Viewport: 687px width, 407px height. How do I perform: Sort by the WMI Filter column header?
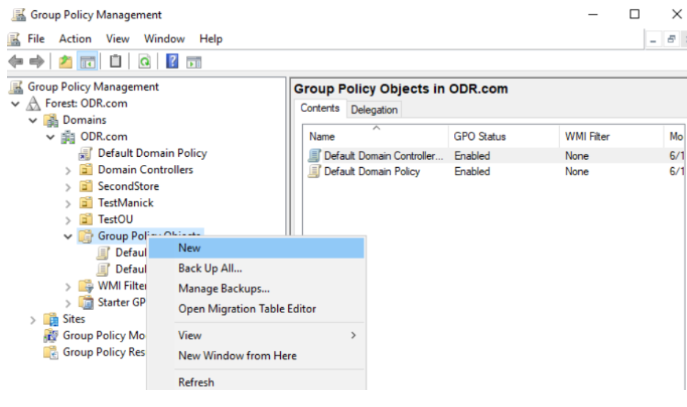611,137
